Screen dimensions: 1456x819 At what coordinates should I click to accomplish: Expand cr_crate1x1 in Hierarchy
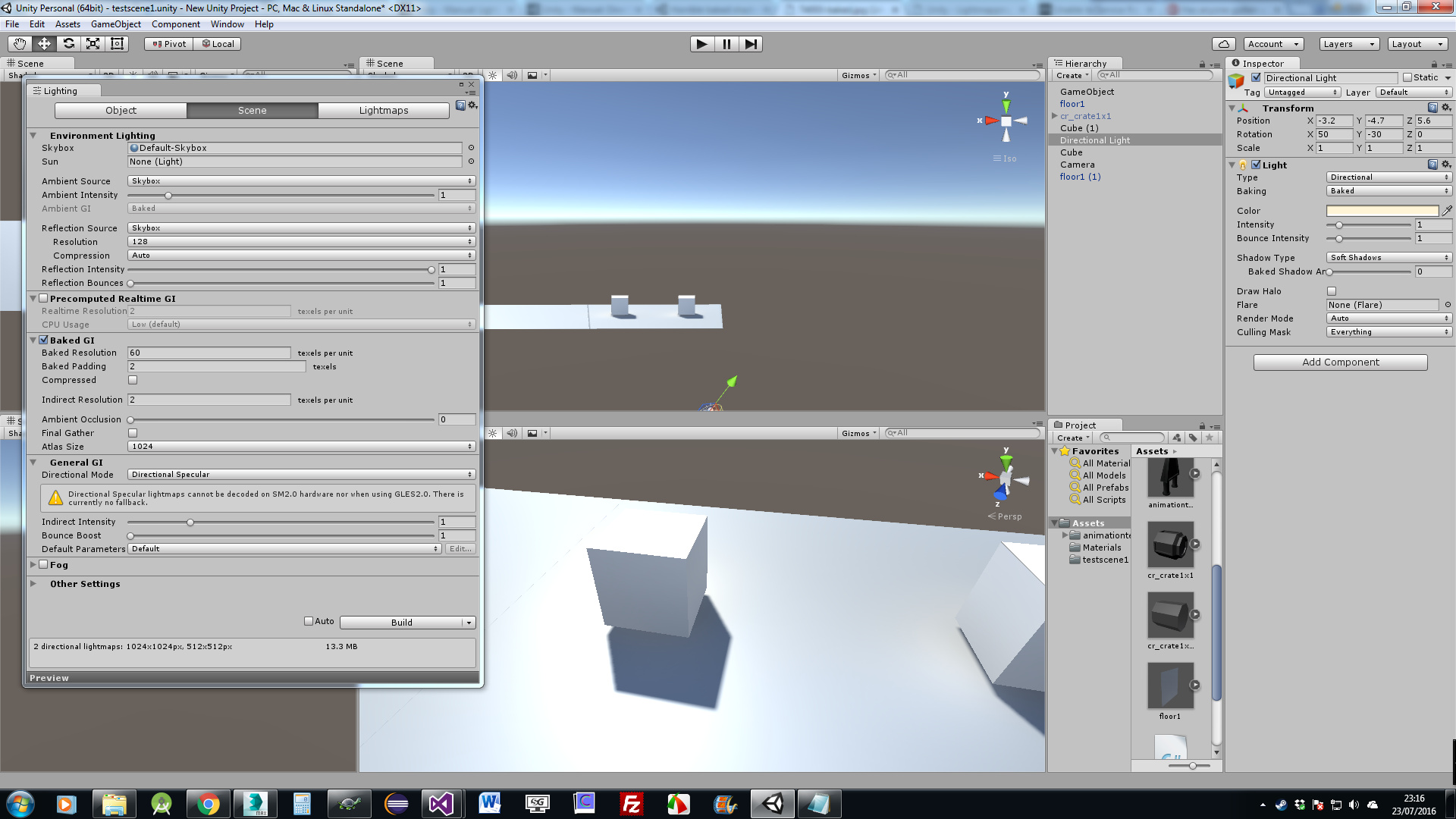(1054, 116)
